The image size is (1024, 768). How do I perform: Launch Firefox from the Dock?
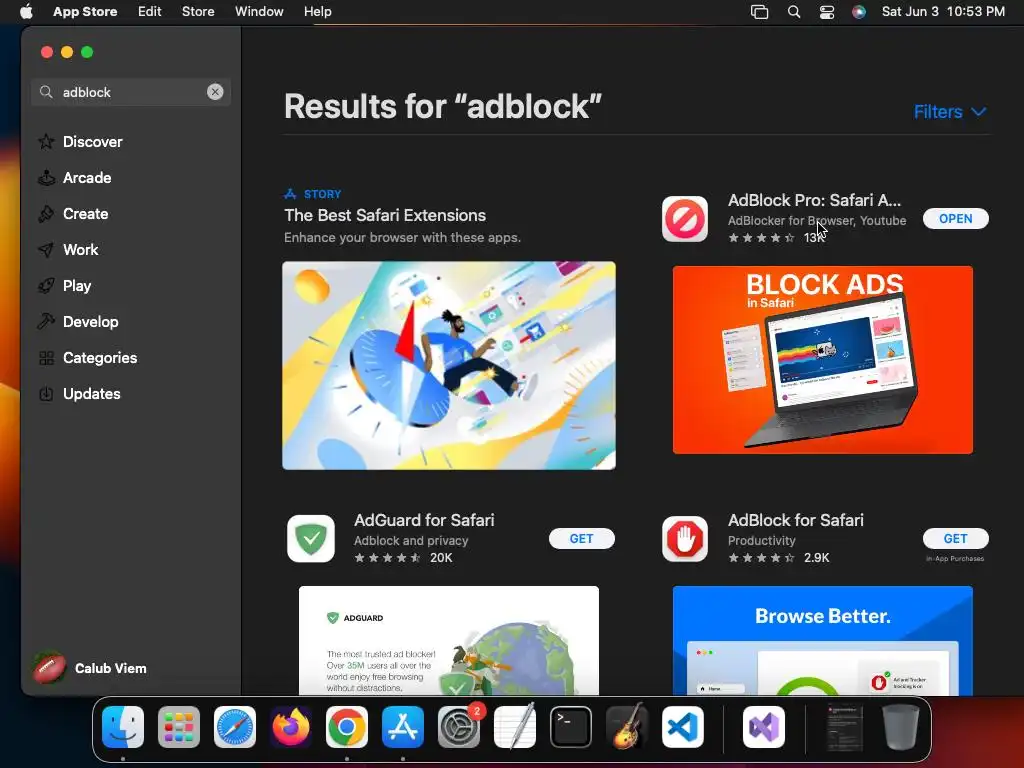tap(291, 727)
